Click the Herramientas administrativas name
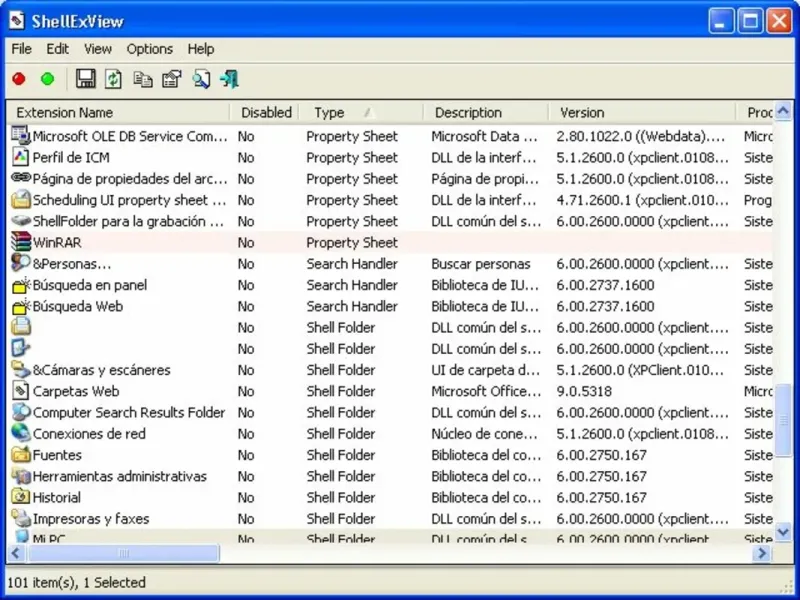This screenshot has height=600, width=800. [x=119, y=477]
